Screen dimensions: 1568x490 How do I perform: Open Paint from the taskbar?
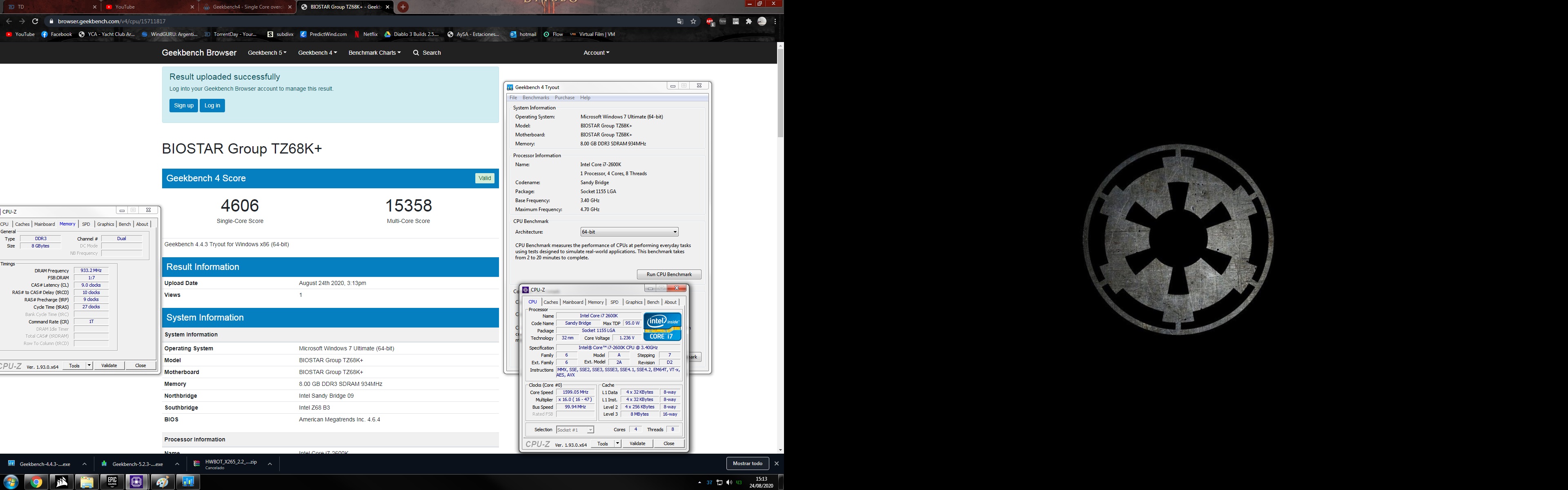click(162, 482)
